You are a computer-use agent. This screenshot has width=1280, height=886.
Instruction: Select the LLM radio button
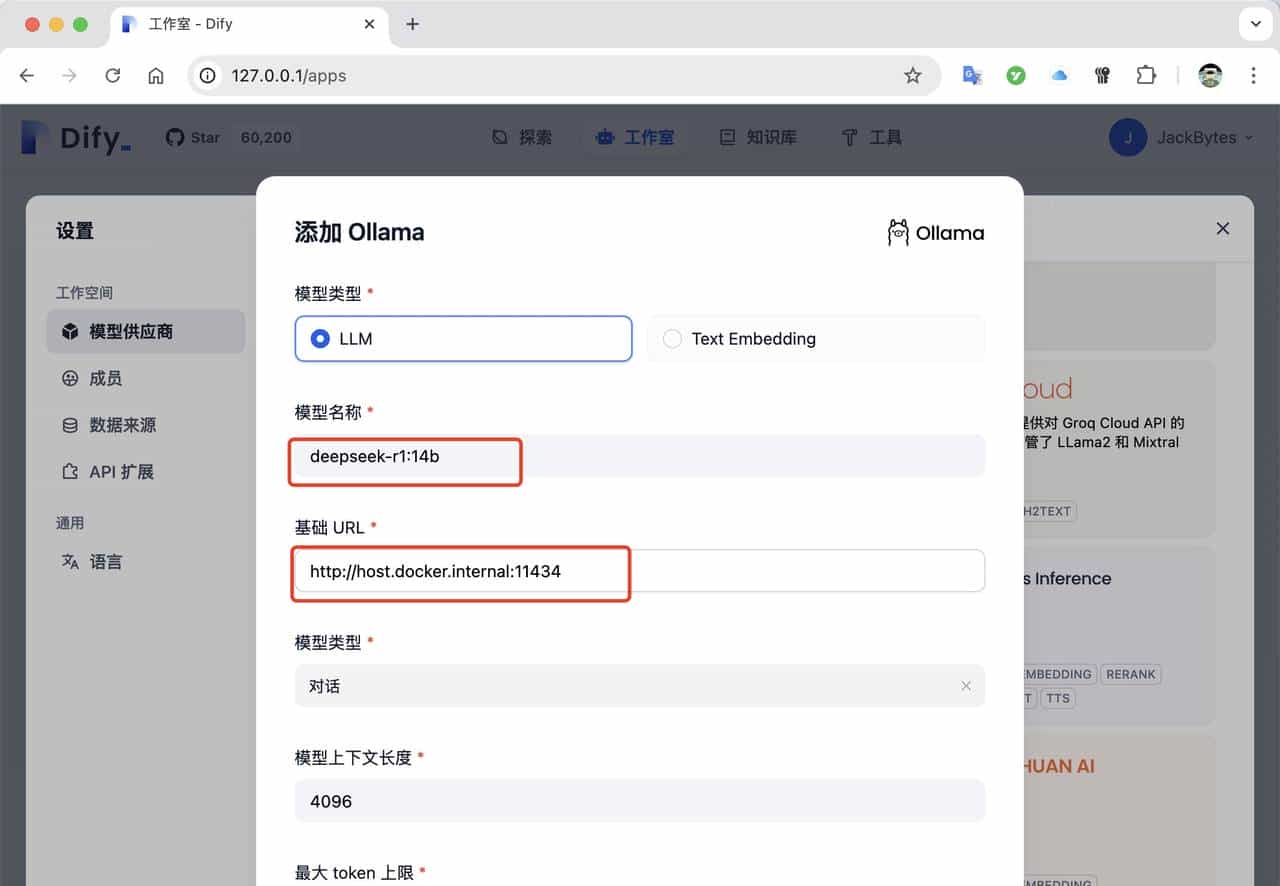click(x=319, y=338)
